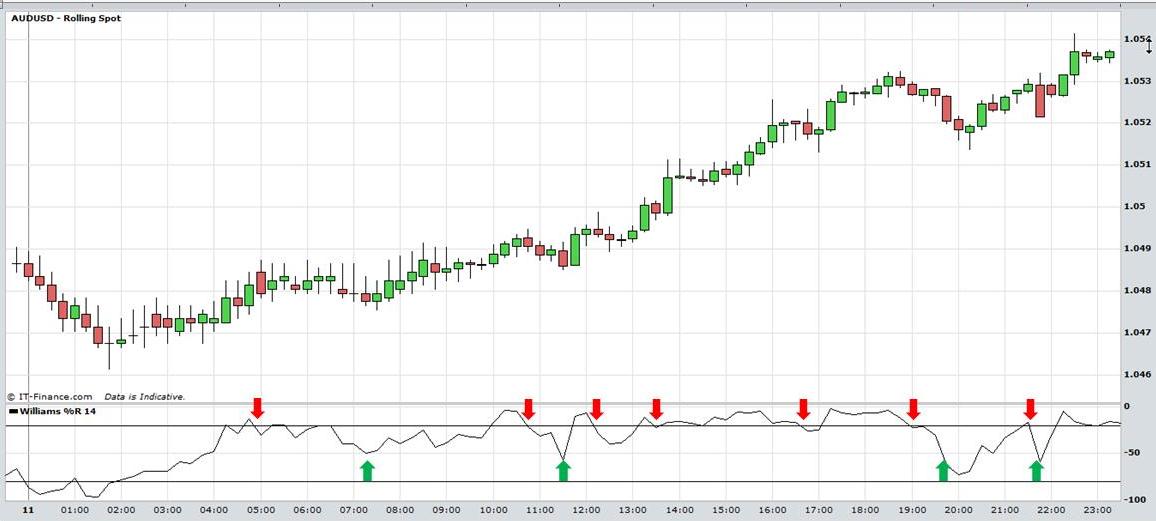Click the 18:00 time axis label
Image resolution: width=1156 pixels, height=521 pixels.
(865, 510)
